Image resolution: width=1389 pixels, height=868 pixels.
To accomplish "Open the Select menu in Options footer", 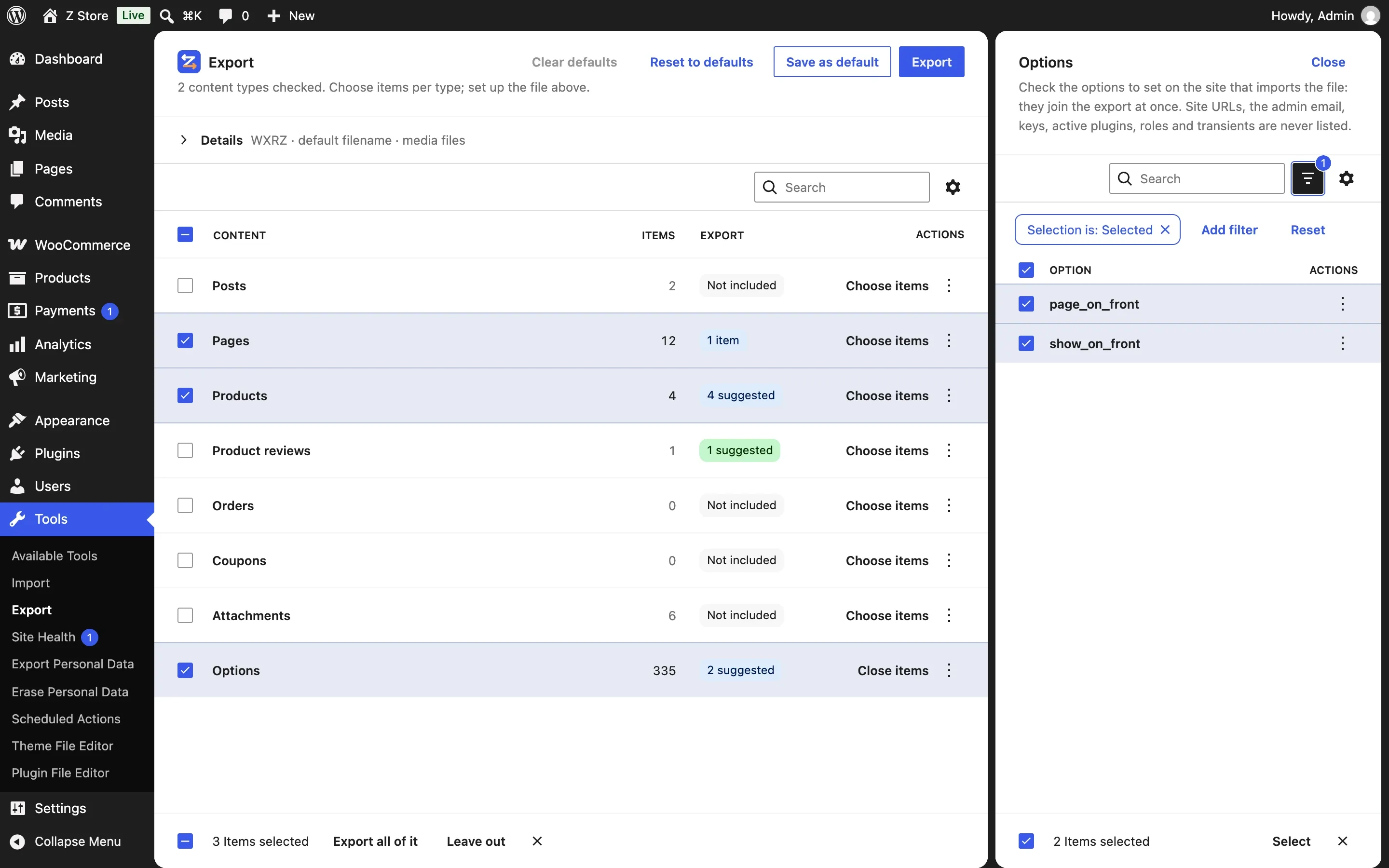I will (x=1292, y=841).
